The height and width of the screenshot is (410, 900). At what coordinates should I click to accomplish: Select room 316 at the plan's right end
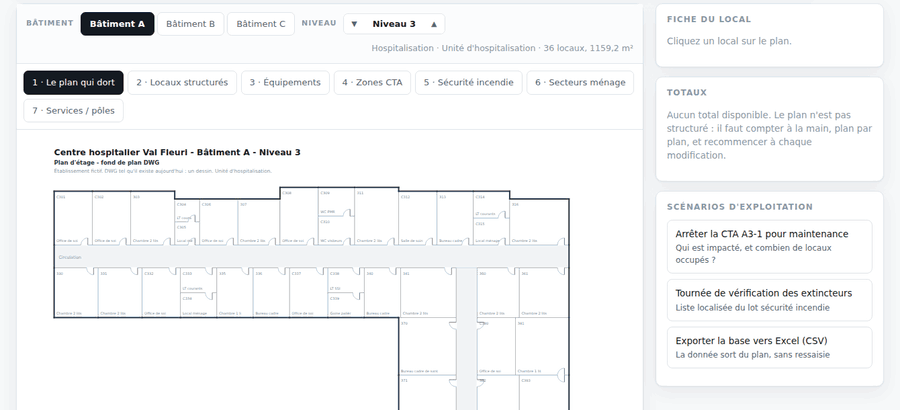tap(539, 222)
